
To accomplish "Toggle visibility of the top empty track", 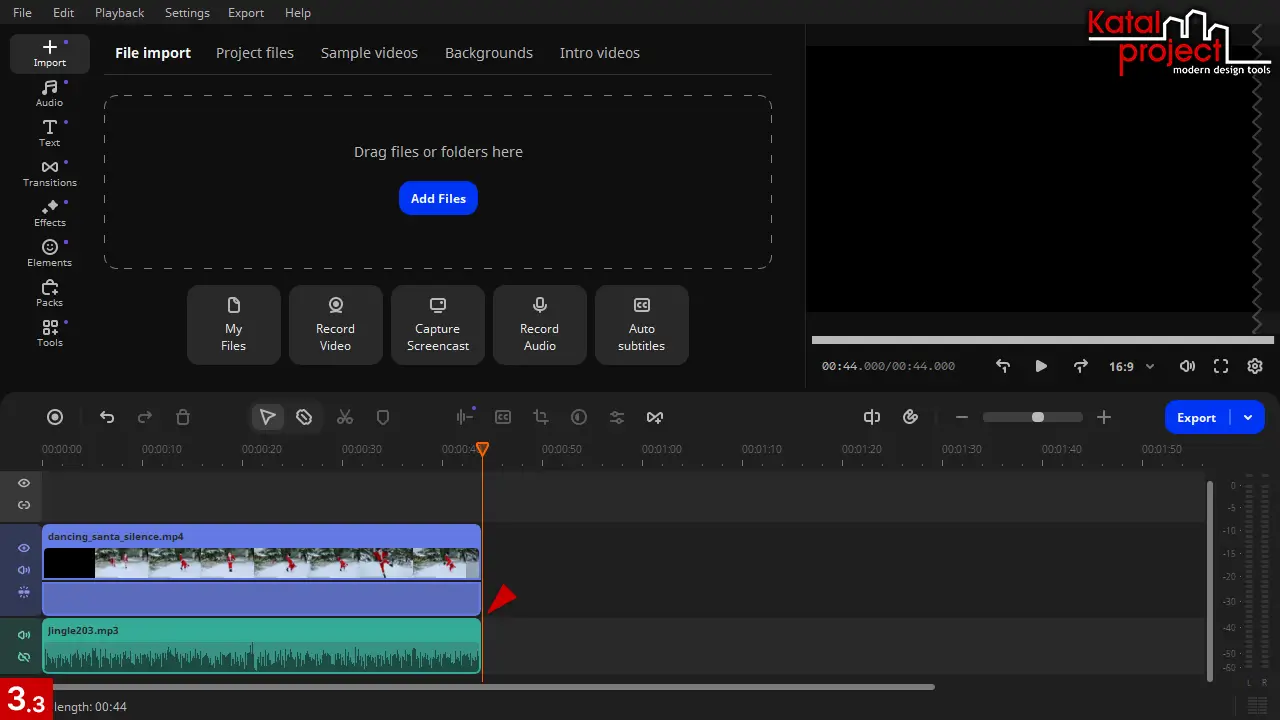I will (x=24, y=483).
